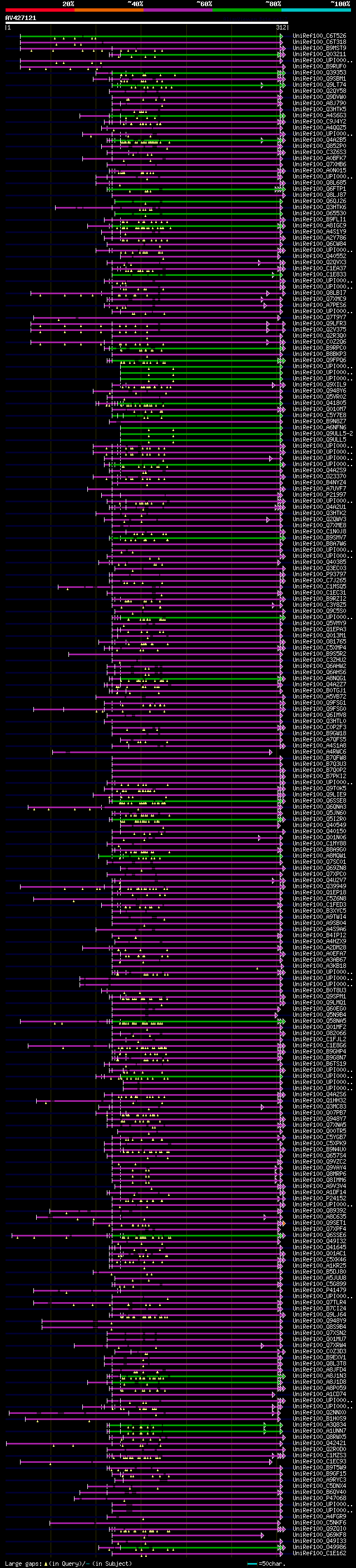The image size is (356, 1568).
Task: Choose the UniRef100_A4S6G3 entry
Action: point(319,116)
